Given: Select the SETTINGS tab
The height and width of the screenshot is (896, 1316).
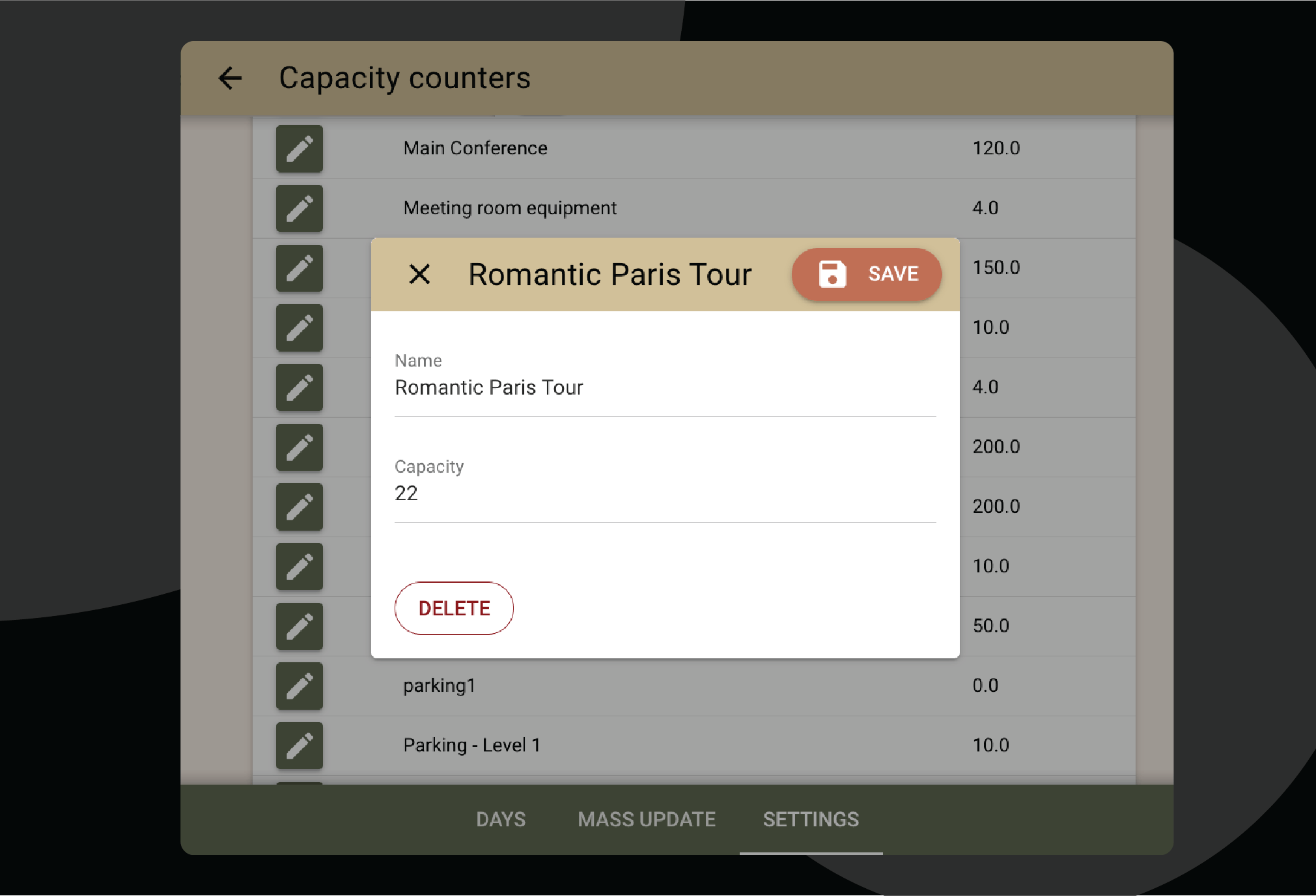Looking at the screenshot, I should coord(811,819).
